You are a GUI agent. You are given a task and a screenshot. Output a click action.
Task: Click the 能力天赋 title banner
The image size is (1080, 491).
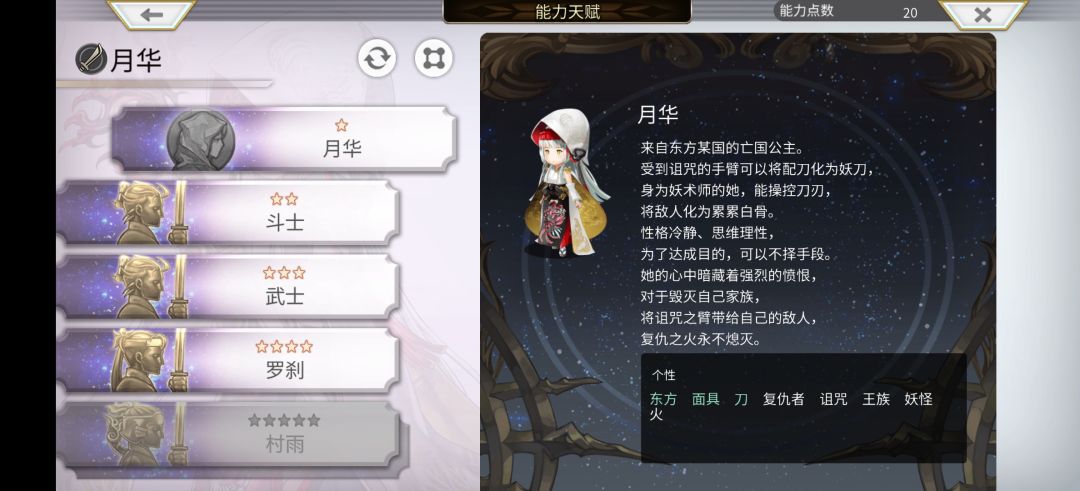click(567, 12)
